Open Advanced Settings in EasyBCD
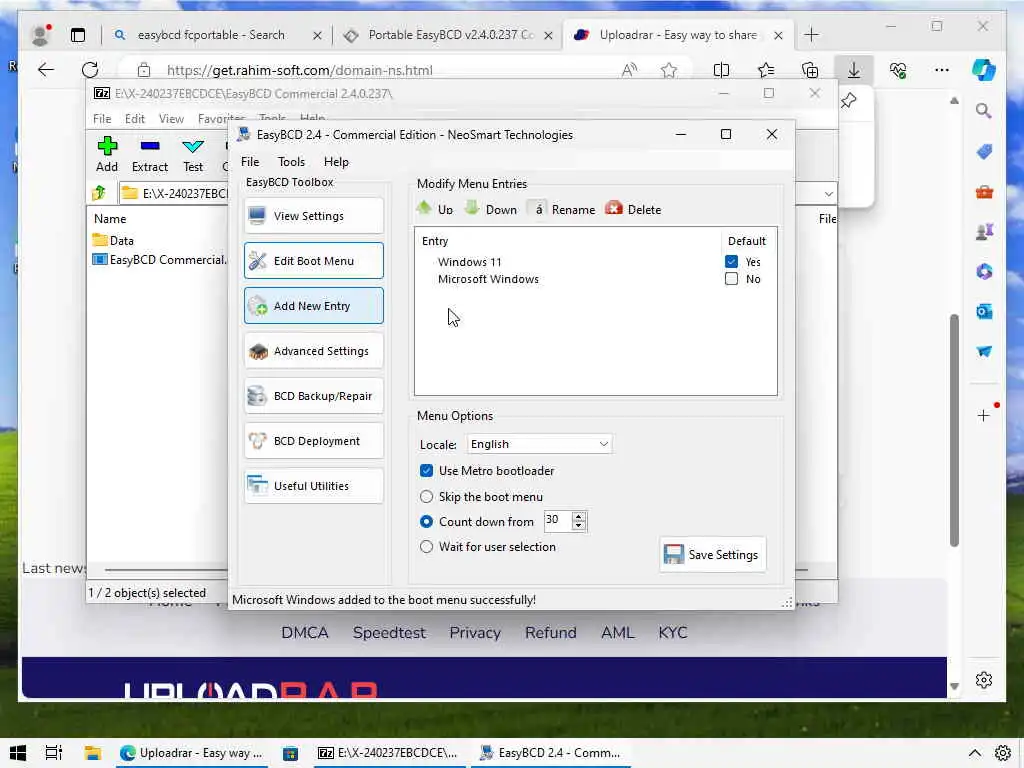Image resolution: width=1024 pixels, height=768 pixels. pyautogui.click(x=313, y=351)
